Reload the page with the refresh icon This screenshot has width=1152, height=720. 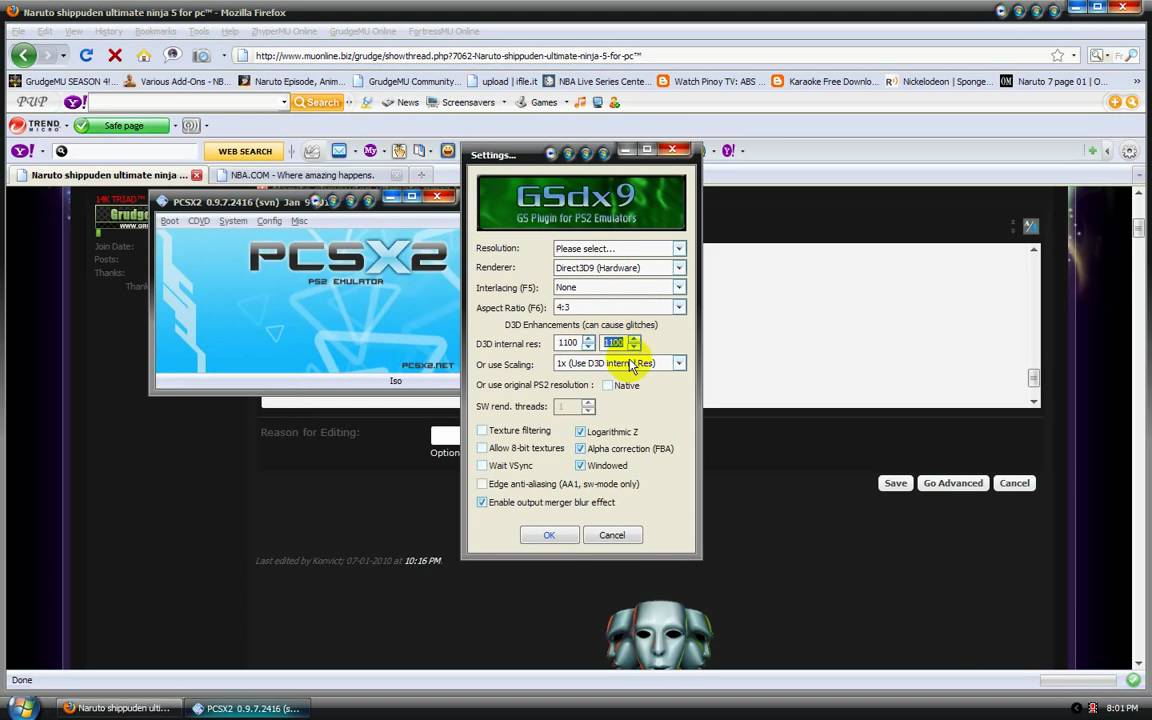pos(86,55)
